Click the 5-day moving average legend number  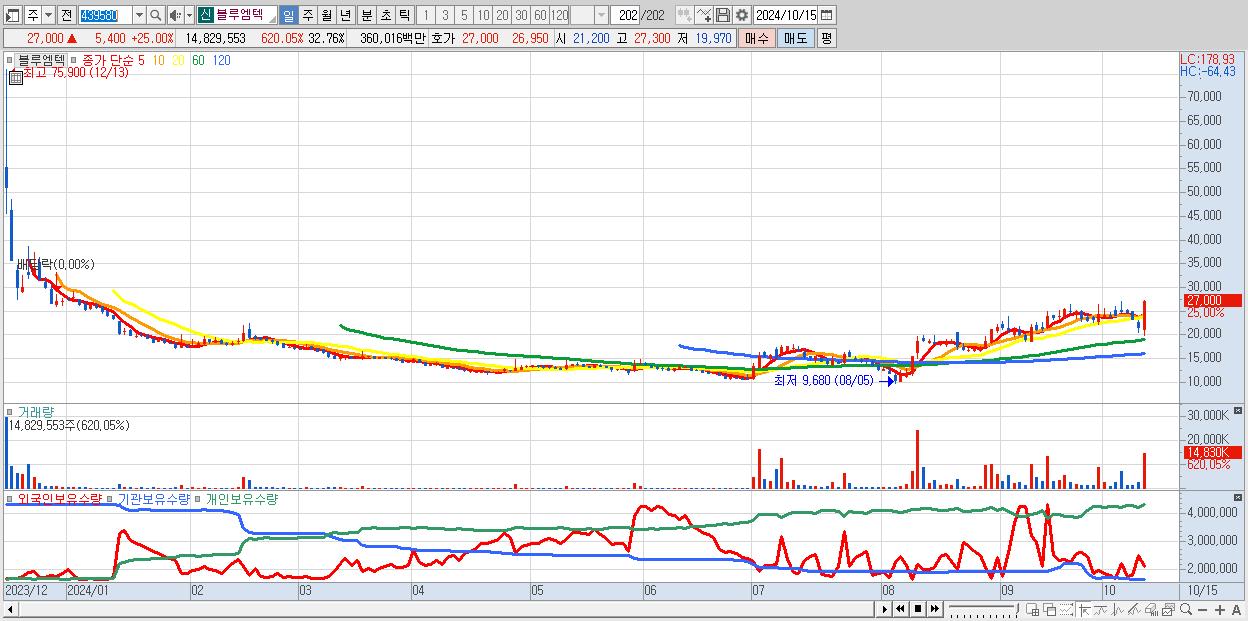(141, 60)
